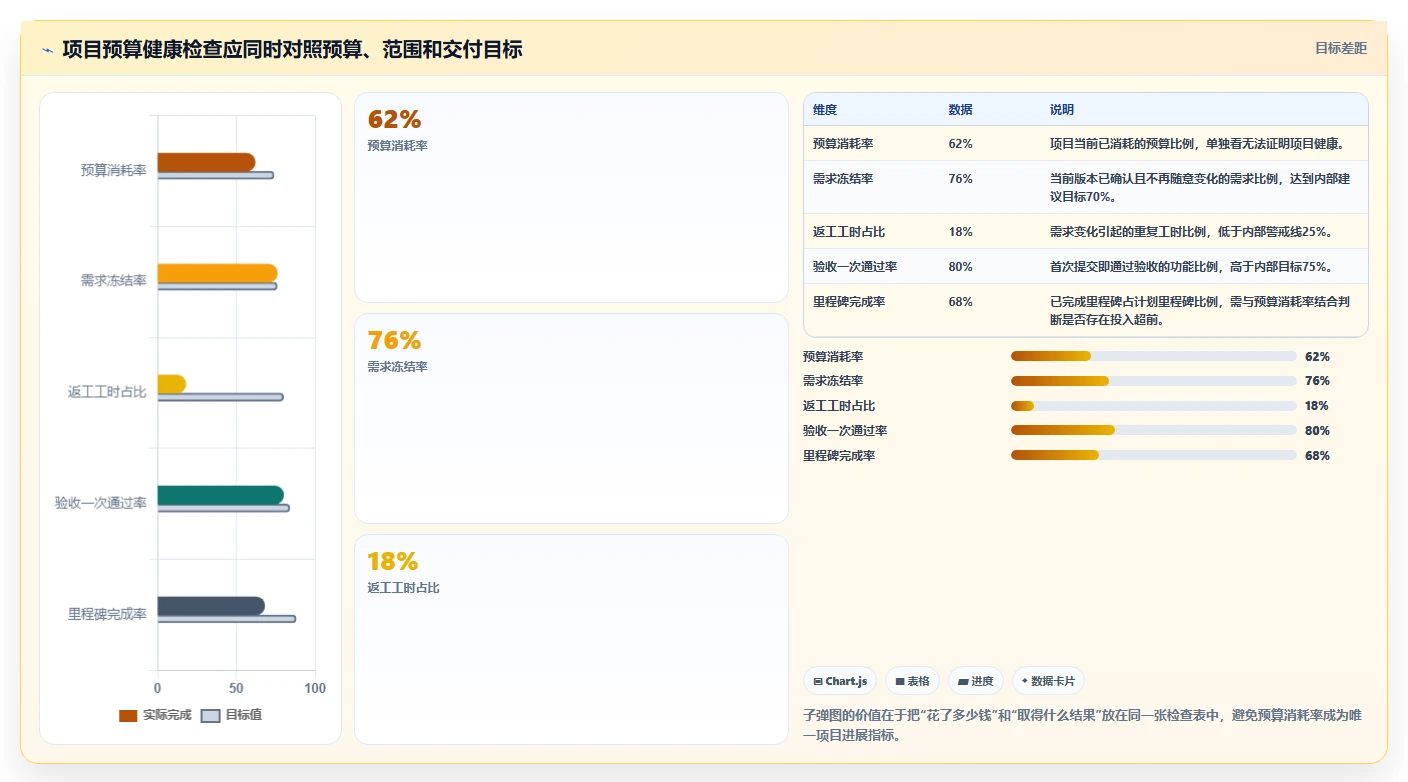Select the 验收一次通过率 cell in the table

click(x=855, y=267)
